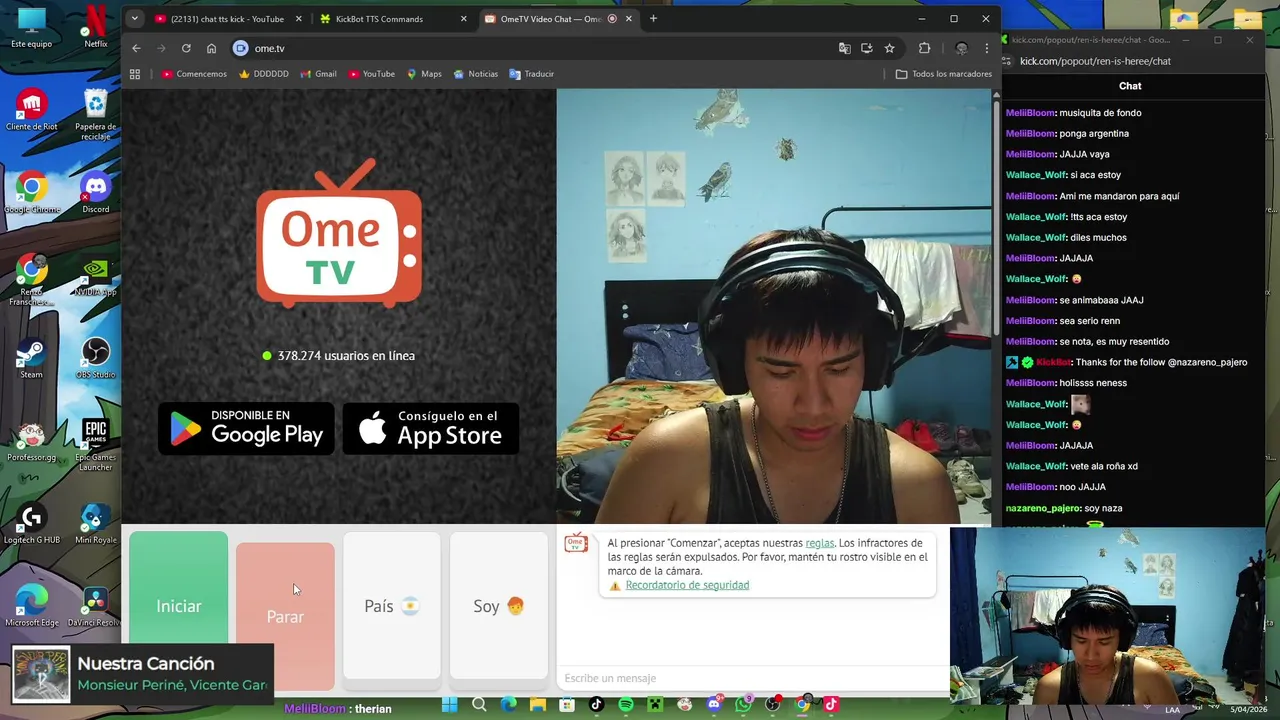Click the install app icon in address bar
This screenshot has width=1280, height=720.
(x=867, y=48)
